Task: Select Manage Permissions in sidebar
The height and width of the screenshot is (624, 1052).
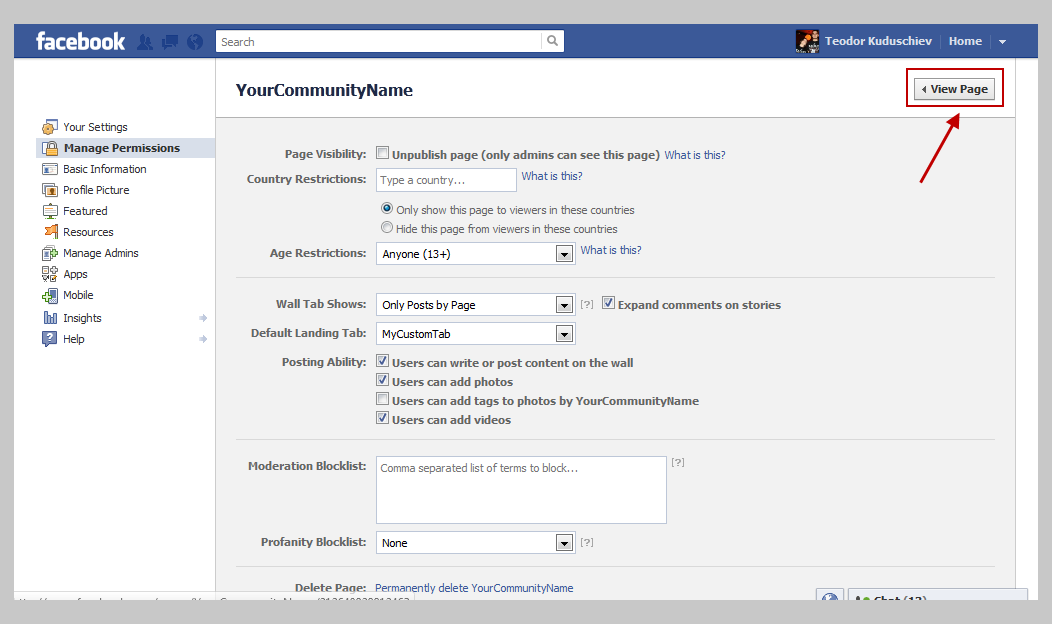Action: 122,148
